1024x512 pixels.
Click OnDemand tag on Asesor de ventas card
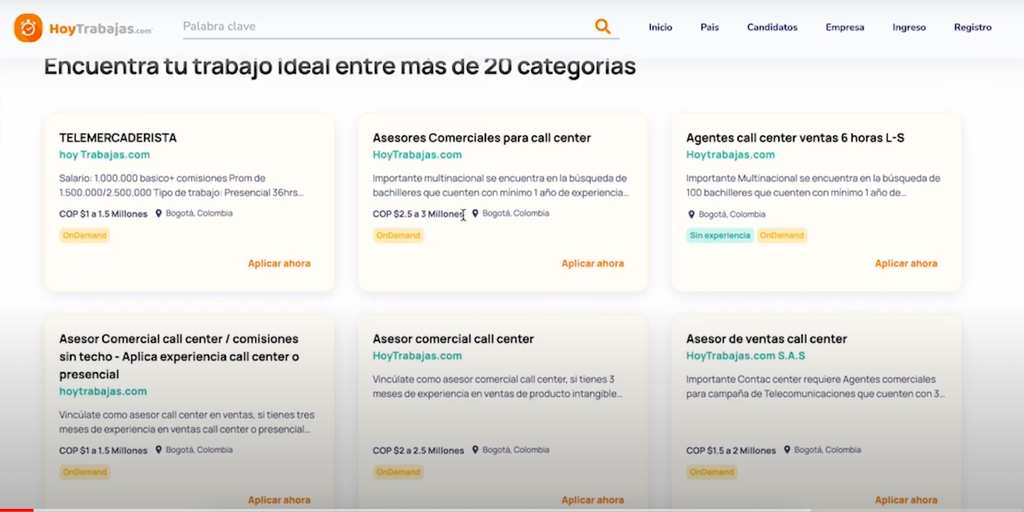point(712,472)
